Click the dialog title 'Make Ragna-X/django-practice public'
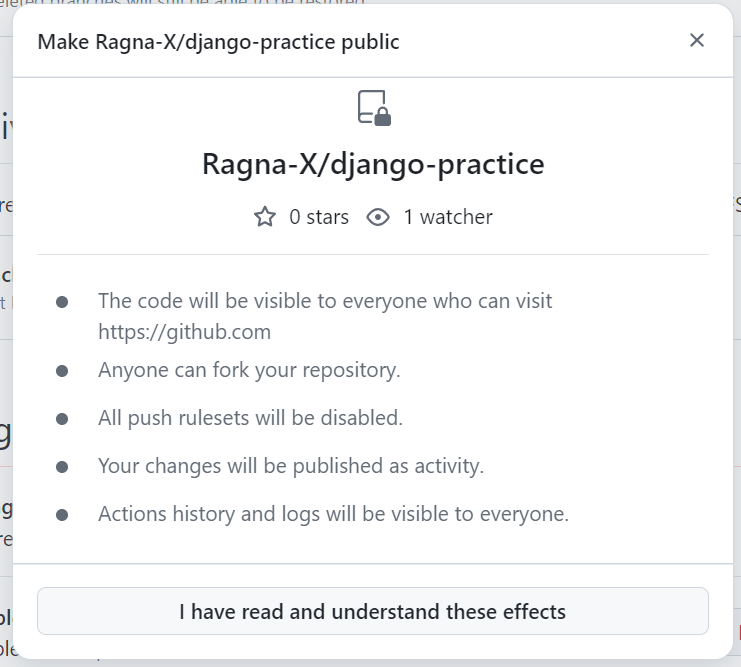Image resolution: width=741 pixels, height=667 pixels. click(x=218, y=42)
